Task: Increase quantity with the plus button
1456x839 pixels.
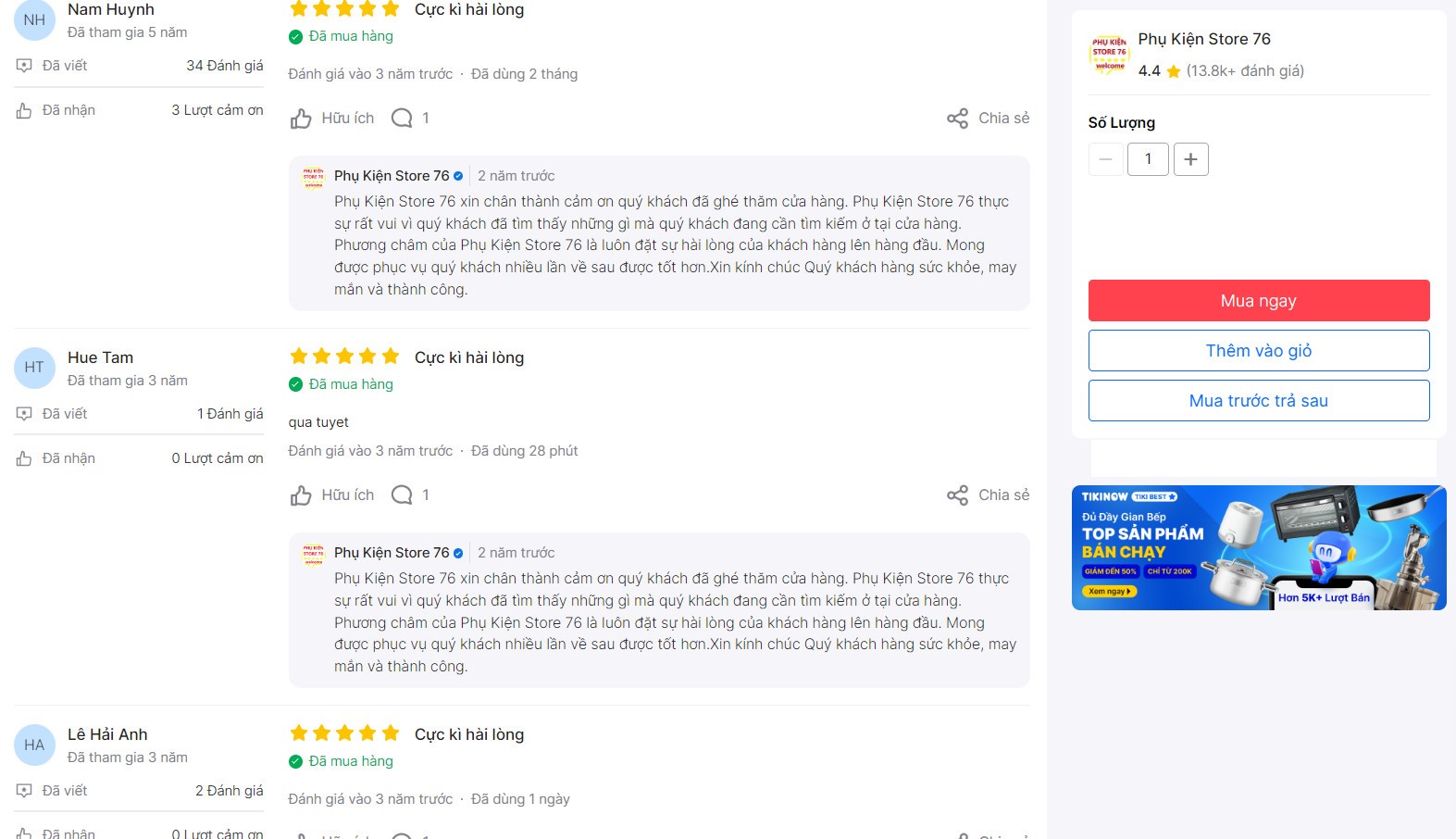Action: click(x=1190, y=159)
